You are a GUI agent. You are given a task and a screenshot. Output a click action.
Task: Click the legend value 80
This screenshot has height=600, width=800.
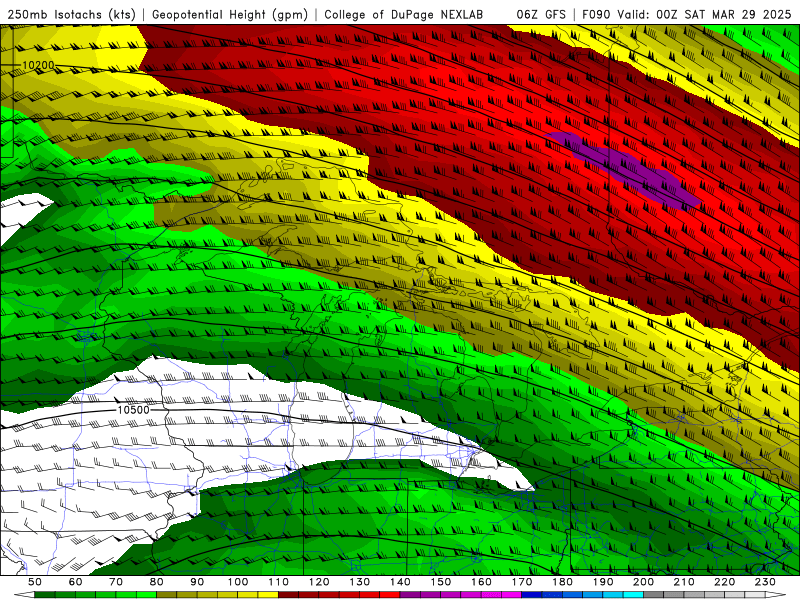157,582
